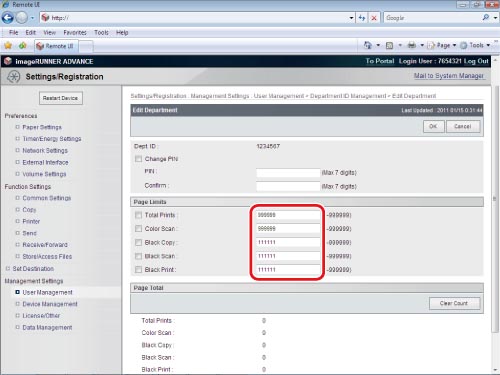This screenshot has height=375, width=500.
Task: Click the To Portal link
Action: 380,61
